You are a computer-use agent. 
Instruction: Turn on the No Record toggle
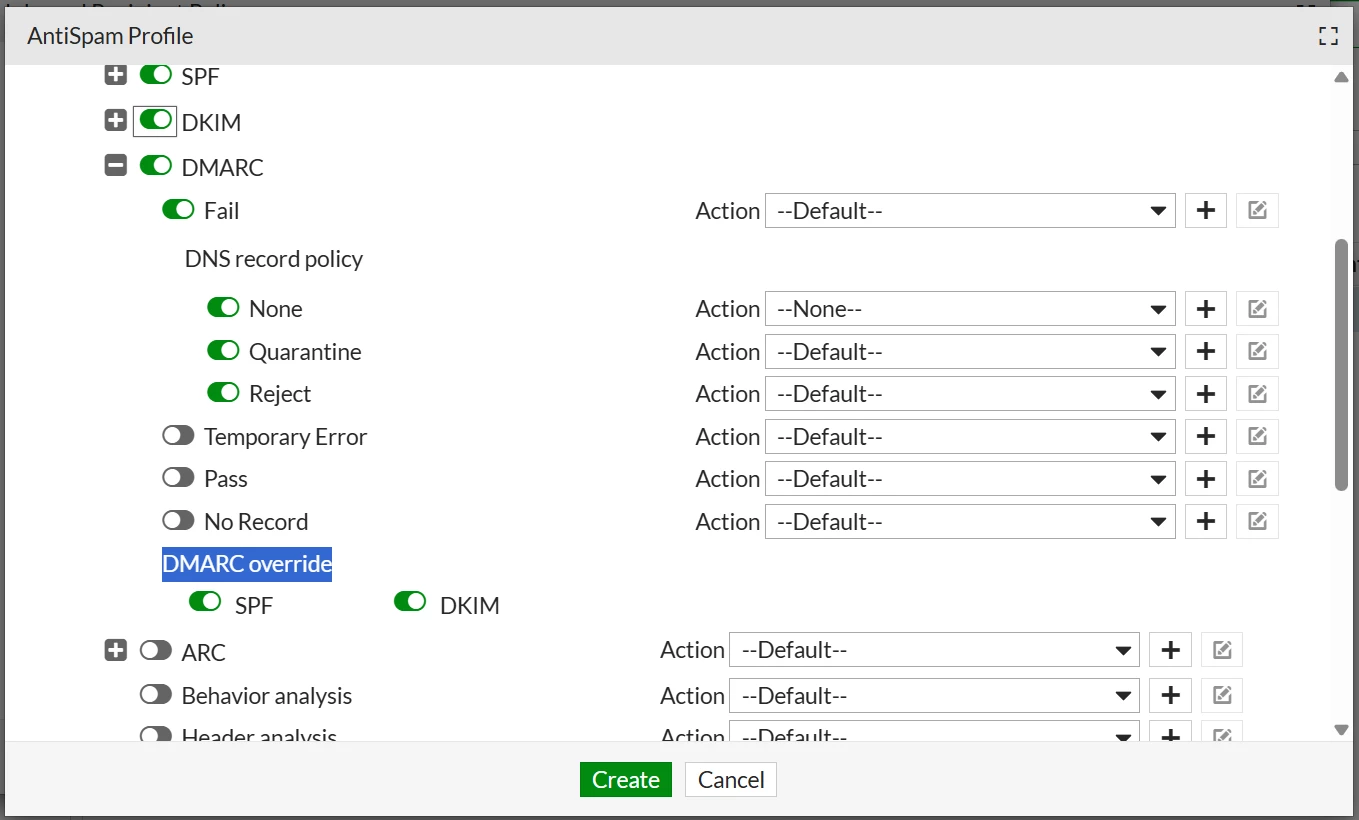tap(178, 521)
